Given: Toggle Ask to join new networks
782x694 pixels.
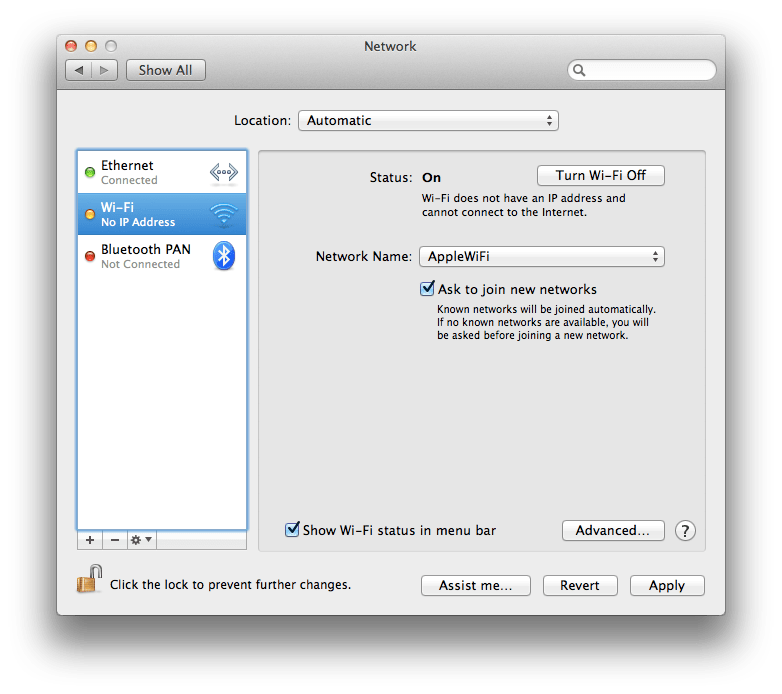Looking at the screenshot, I should [x=427, y=289].
